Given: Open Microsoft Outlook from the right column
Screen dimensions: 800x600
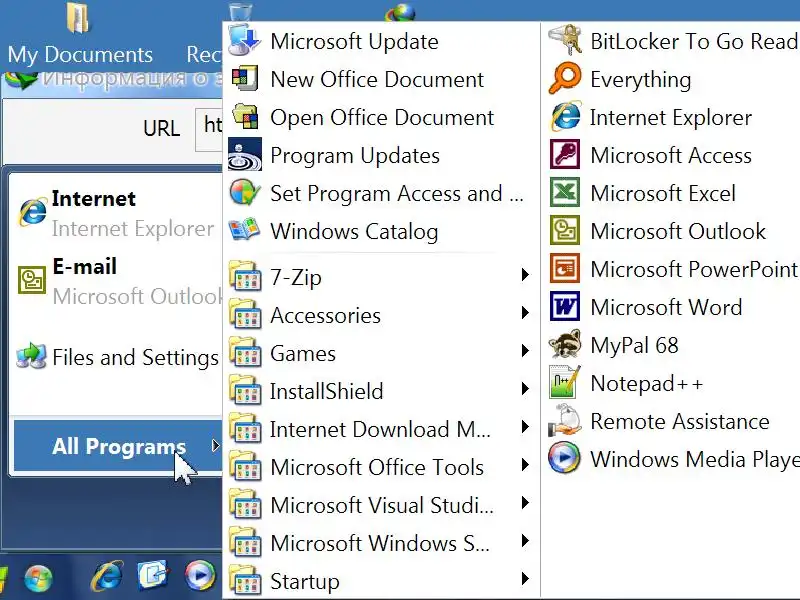Looking at the screenshot, I should tap(677, 231).
